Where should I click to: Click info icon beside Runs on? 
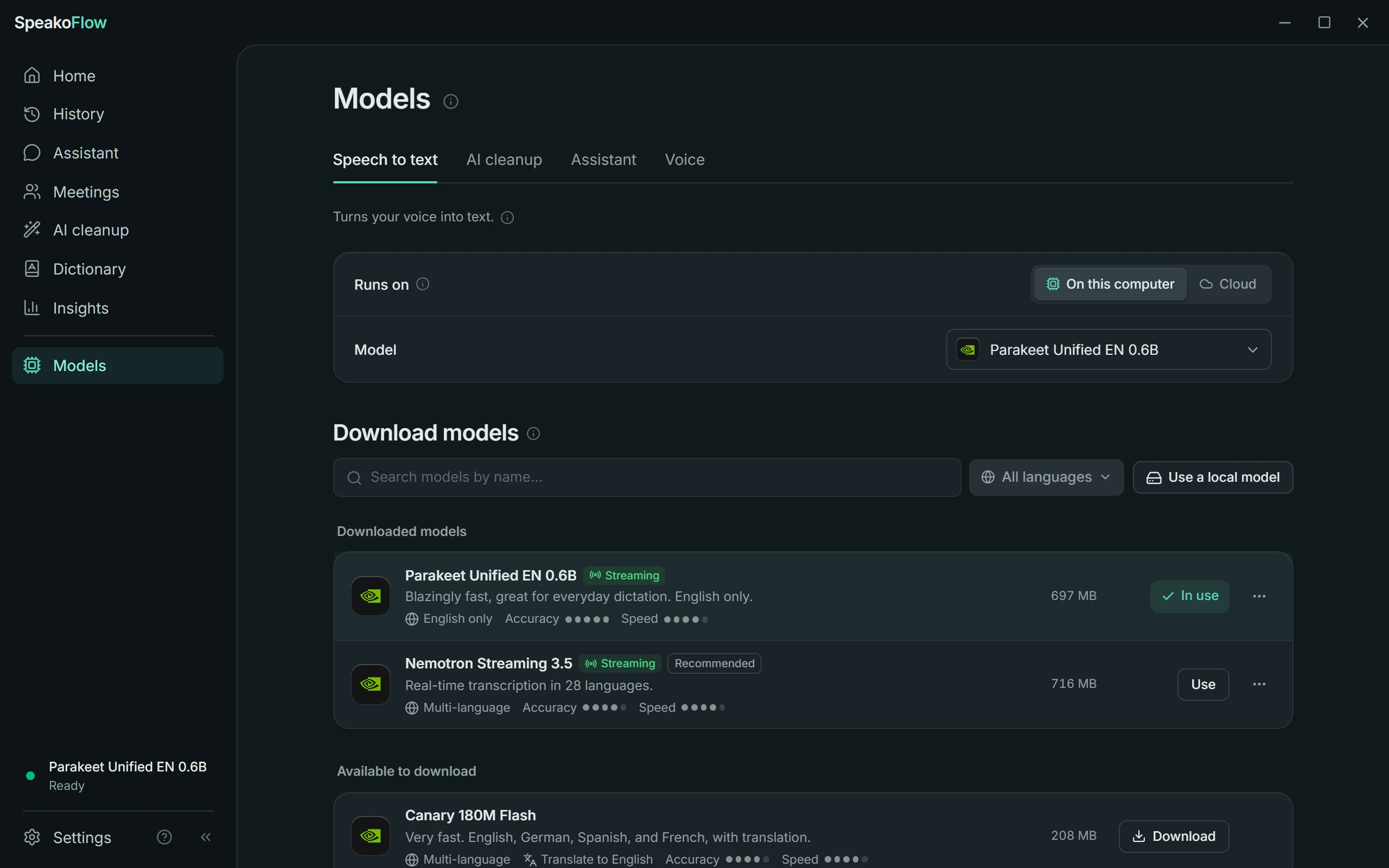pos(423,284)
